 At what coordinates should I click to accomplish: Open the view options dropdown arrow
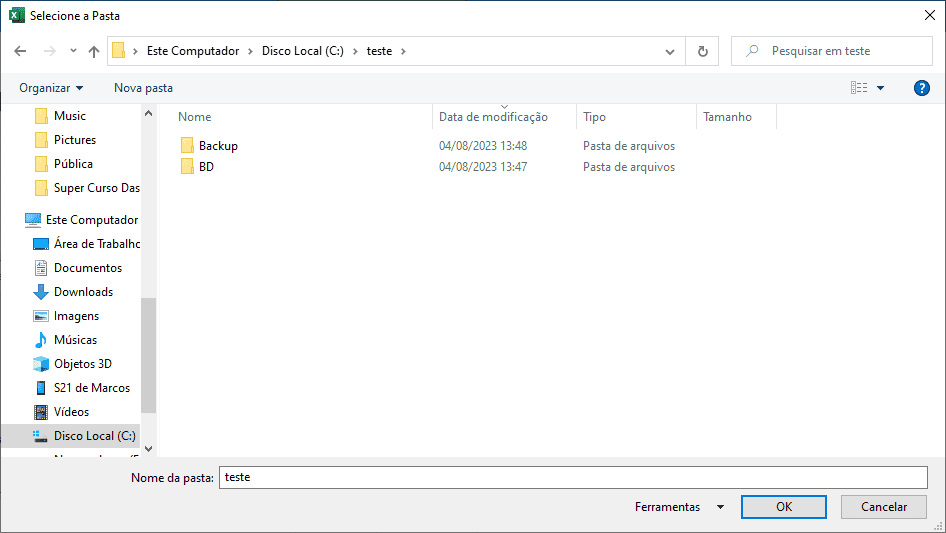[x=881, y=88]
